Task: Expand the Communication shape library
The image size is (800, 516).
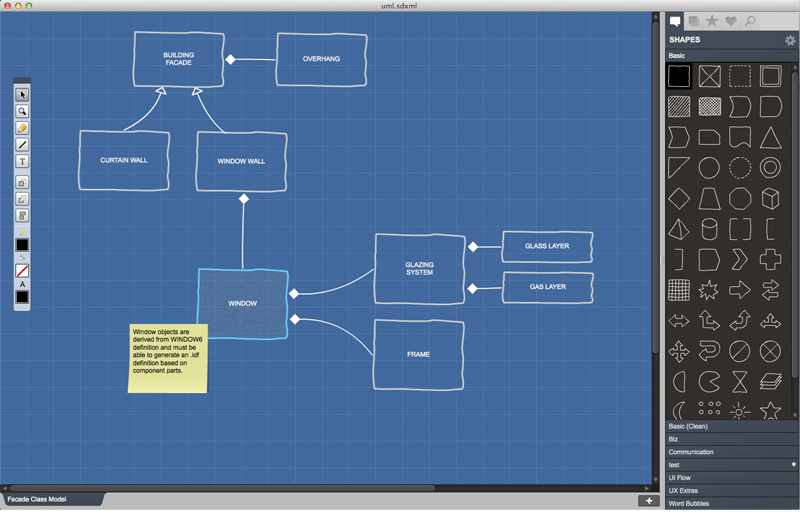Action: [x=691, y=452]
